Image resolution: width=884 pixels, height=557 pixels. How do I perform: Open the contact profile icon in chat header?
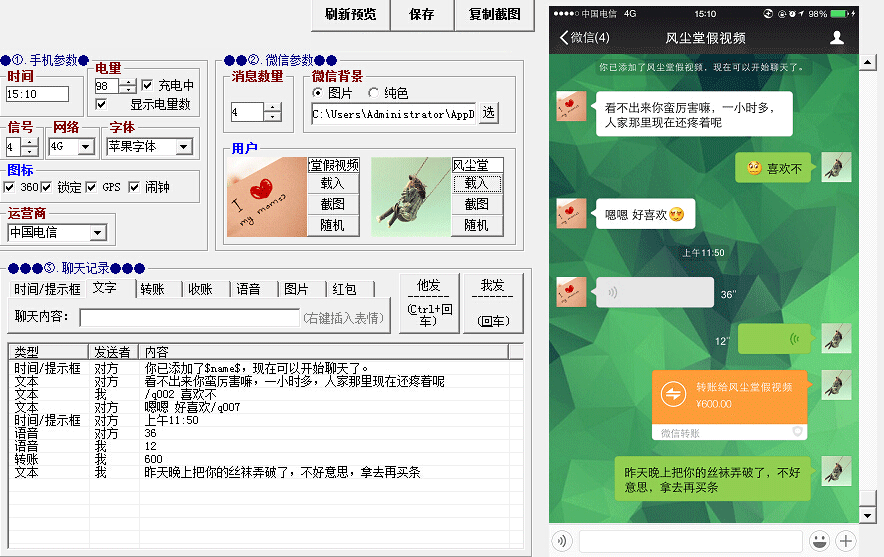click(837, 38)
